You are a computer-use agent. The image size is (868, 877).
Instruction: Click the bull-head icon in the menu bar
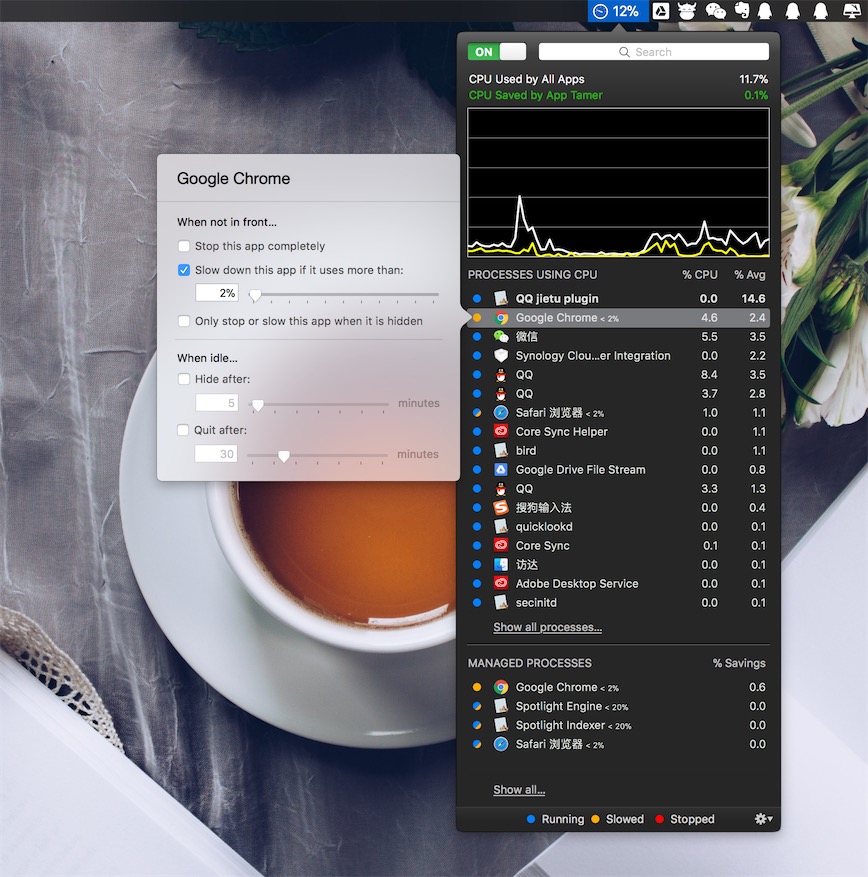click(687, 11)
